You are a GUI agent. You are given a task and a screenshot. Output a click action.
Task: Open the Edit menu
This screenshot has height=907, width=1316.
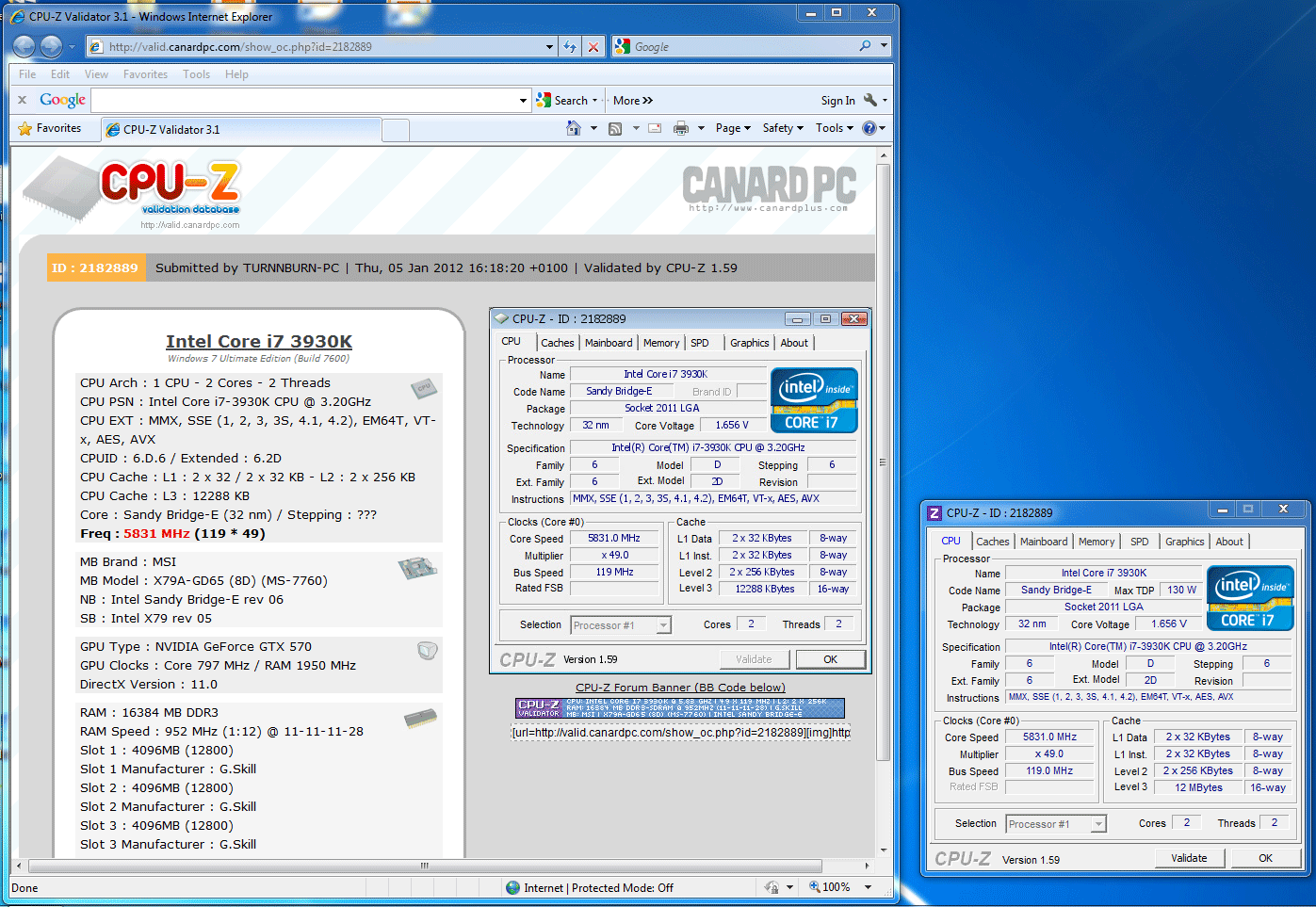(60, 74)
